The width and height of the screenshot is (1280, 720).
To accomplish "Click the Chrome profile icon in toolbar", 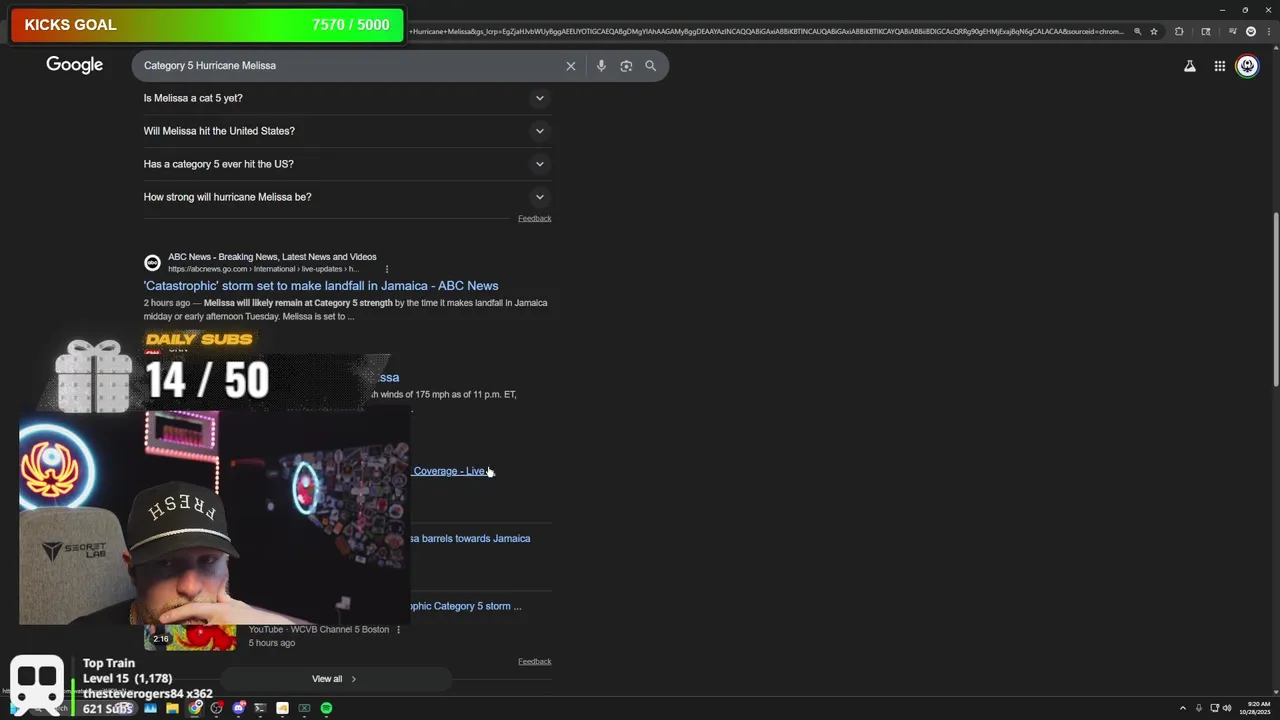I will pyautogui.click(x=1251, y=31).
